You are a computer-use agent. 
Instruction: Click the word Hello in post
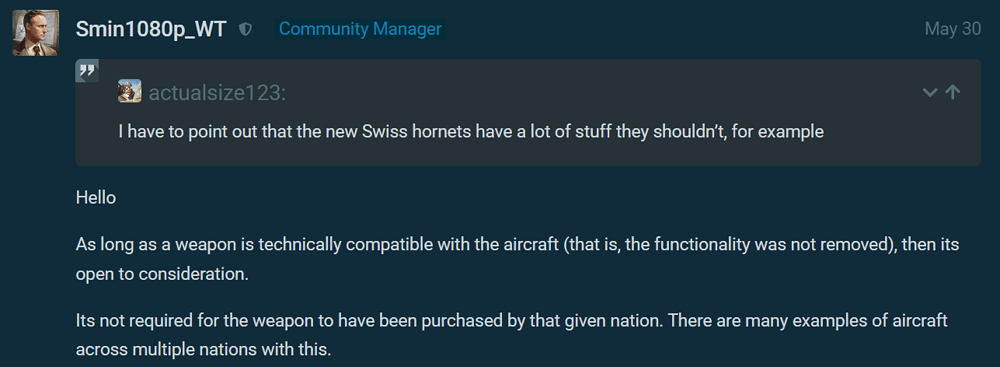[x=96, y=198]
